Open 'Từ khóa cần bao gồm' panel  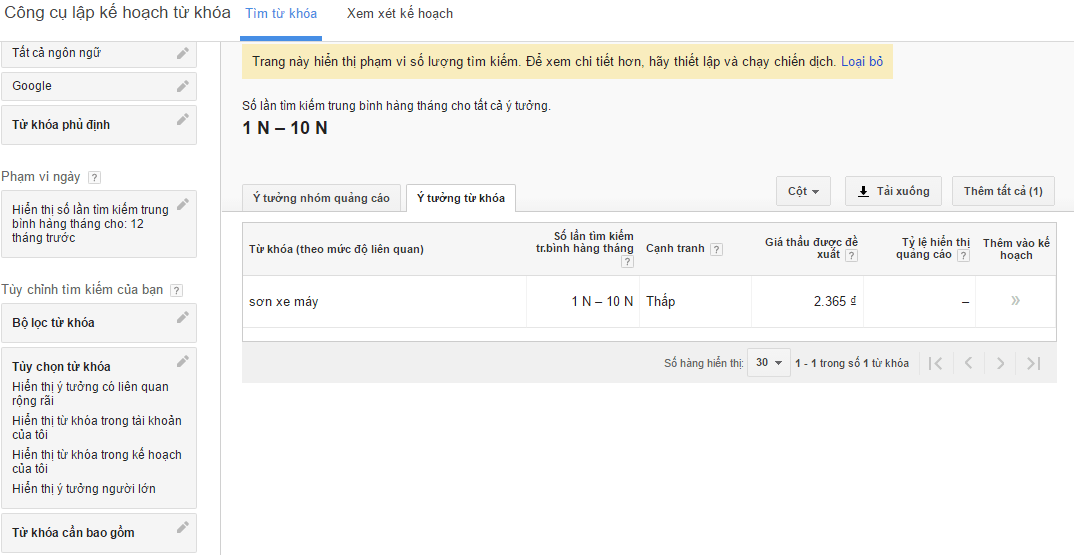[99, 532]
